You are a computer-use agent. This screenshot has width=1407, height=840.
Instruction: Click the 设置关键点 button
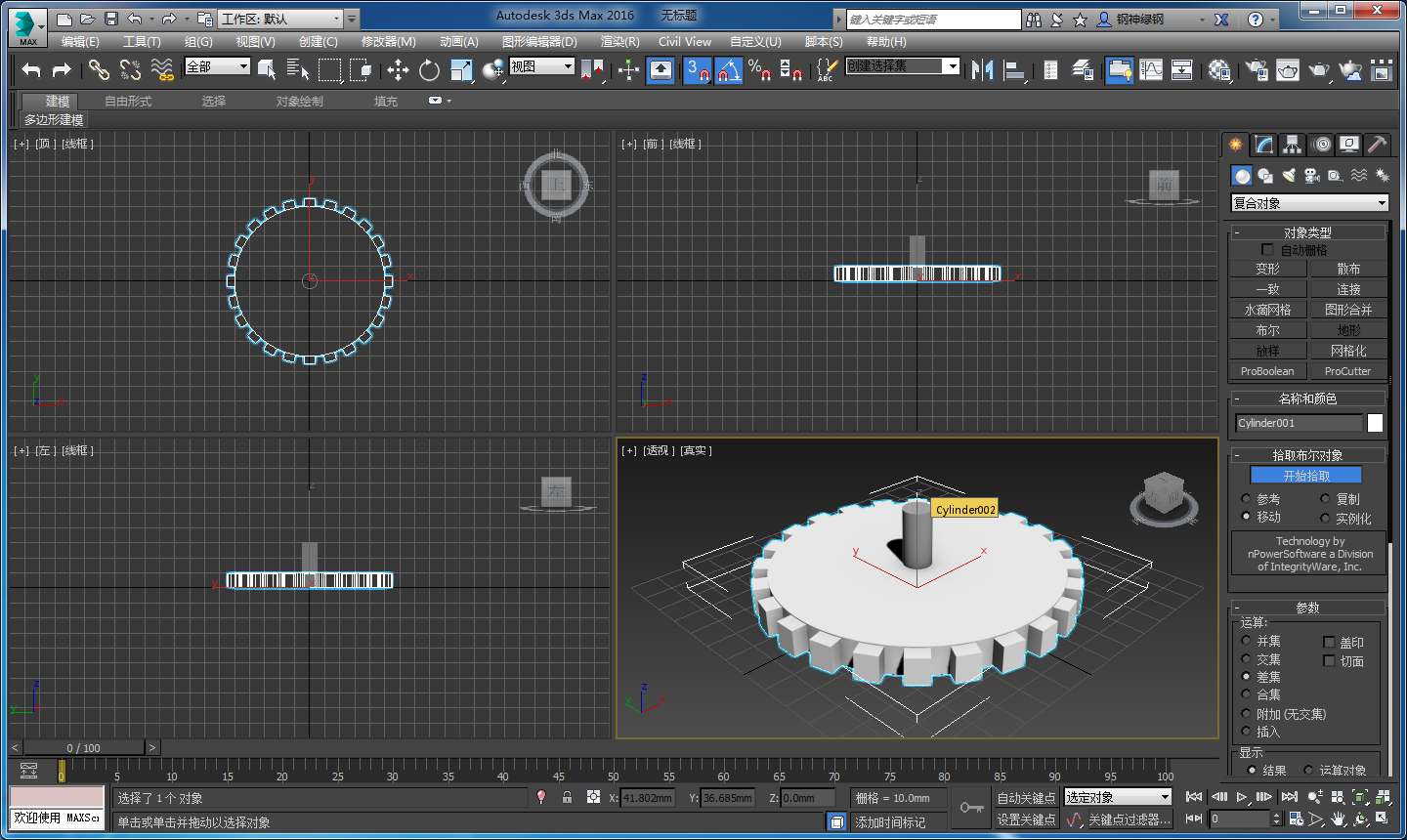point(1026,819)
